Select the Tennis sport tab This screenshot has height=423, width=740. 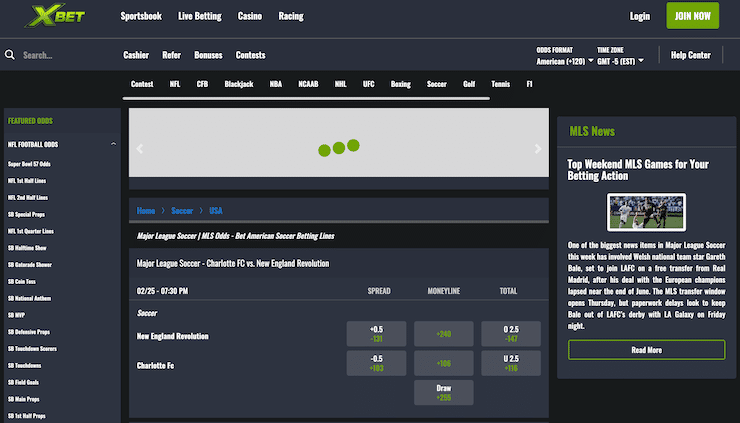tap(500, 84)
